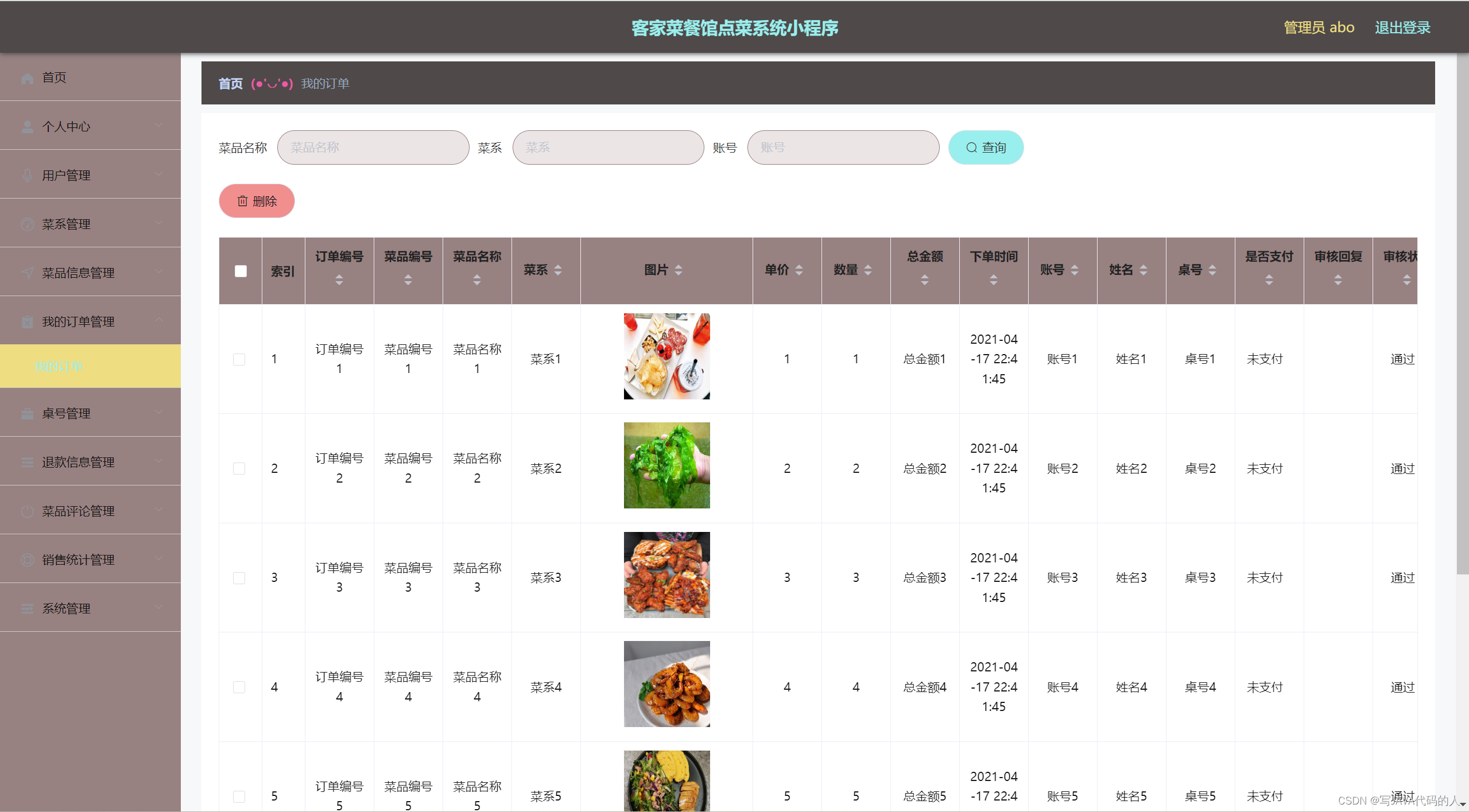Image resolution: width=1469 pixels, height=812 pixels.
Task: Click the briefcase icon beside 桌号管理
Action: [x=27, y=414]
